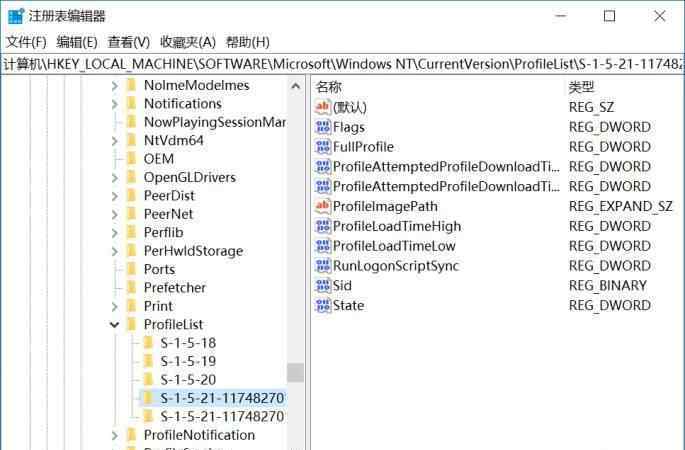Open the 收藏夹(A) menu
This screenshot has height=450, width=685.
point(188,42)
